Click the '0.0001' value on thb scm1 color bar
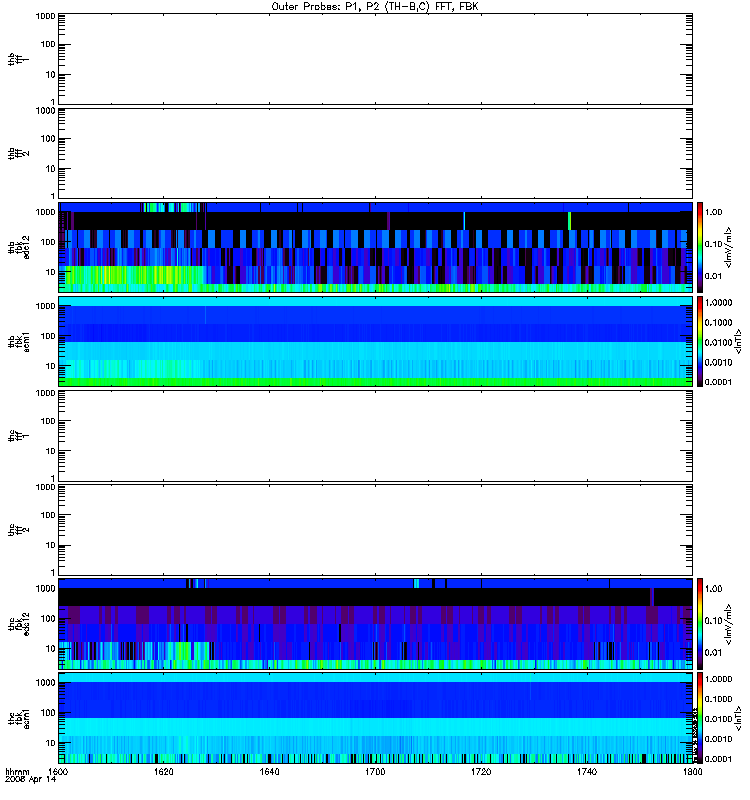 pos(718,382)
